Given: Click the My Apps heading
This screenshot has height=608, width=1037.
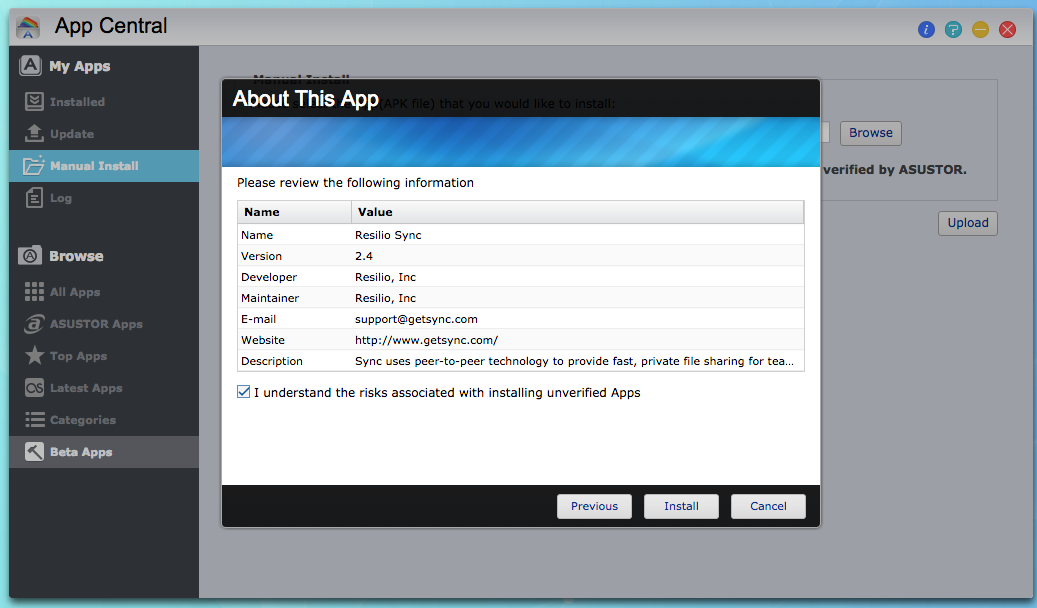Looking at the screenshot, I should tap(79, 66).
